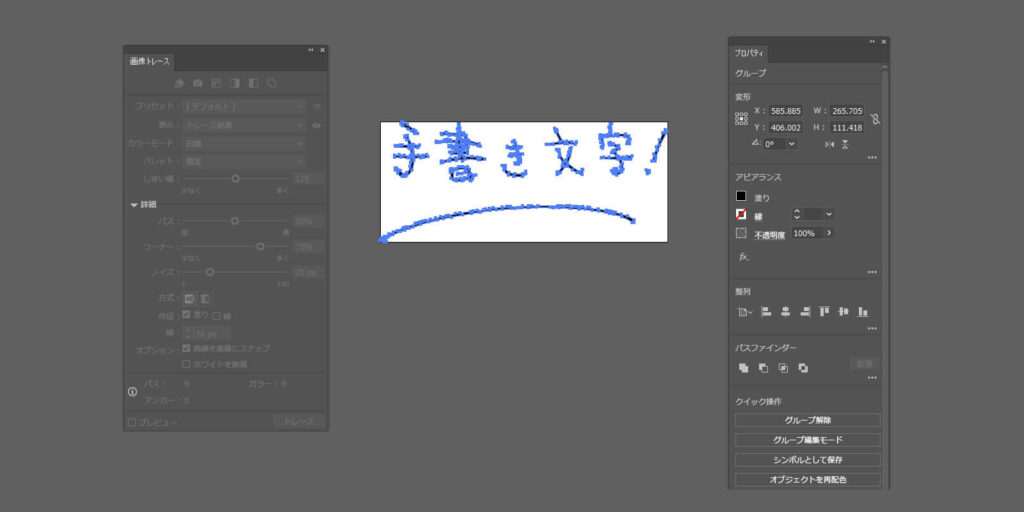Click the Pathfinder Intersect icon

click(783, 368)
